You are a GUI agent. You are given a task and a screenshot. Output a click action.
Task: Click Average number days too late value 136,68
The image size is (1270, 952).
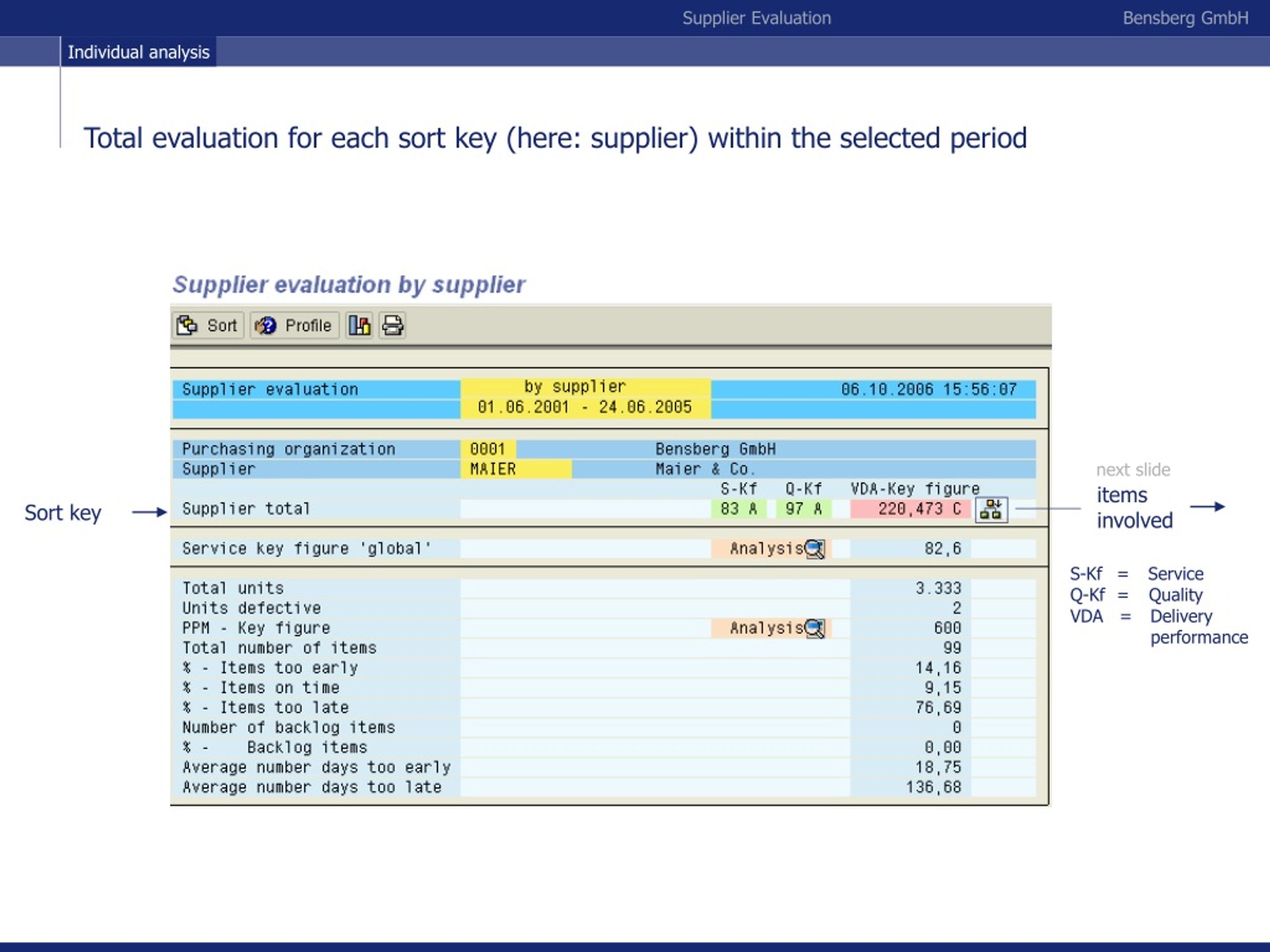pos(934,787)
